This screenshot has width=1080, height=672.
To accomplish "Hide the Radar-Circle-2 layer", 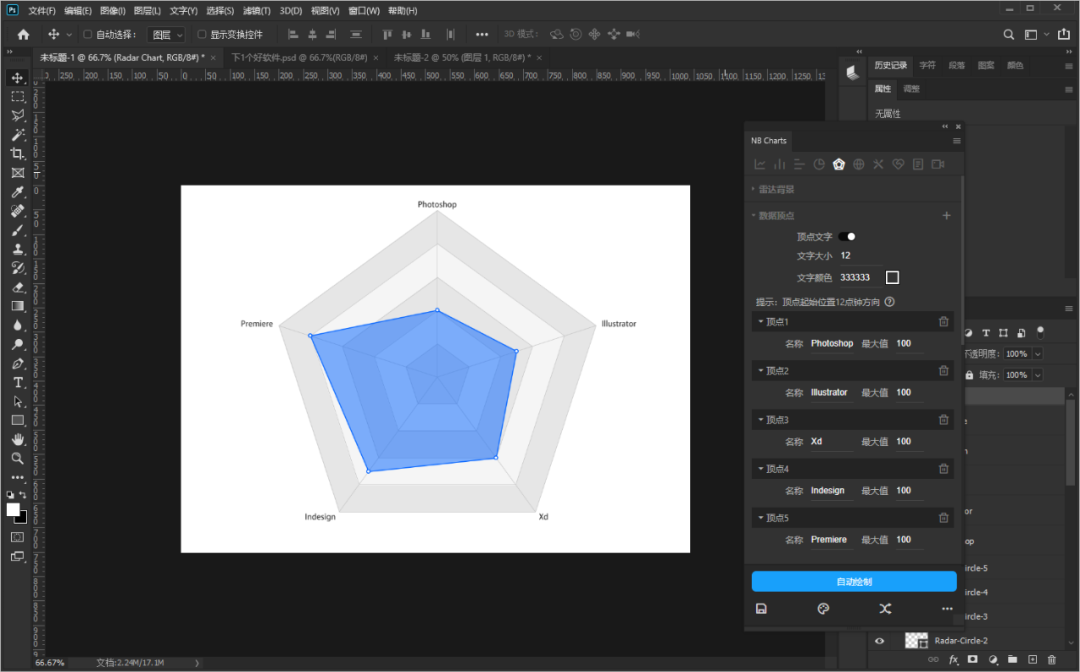I will [880, 641].
